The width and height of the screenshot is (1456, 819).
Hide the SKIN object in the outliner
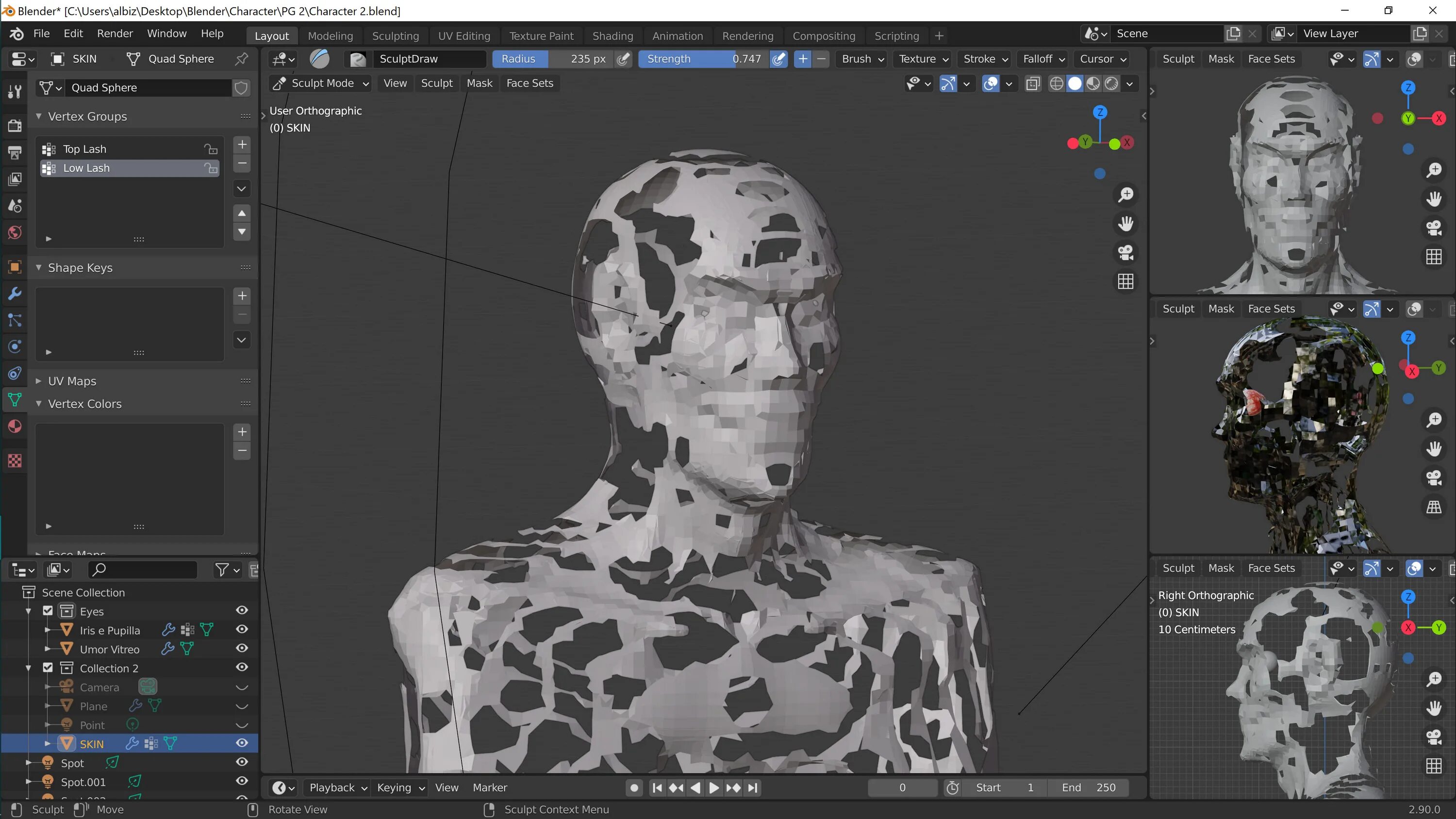[242, 743]
